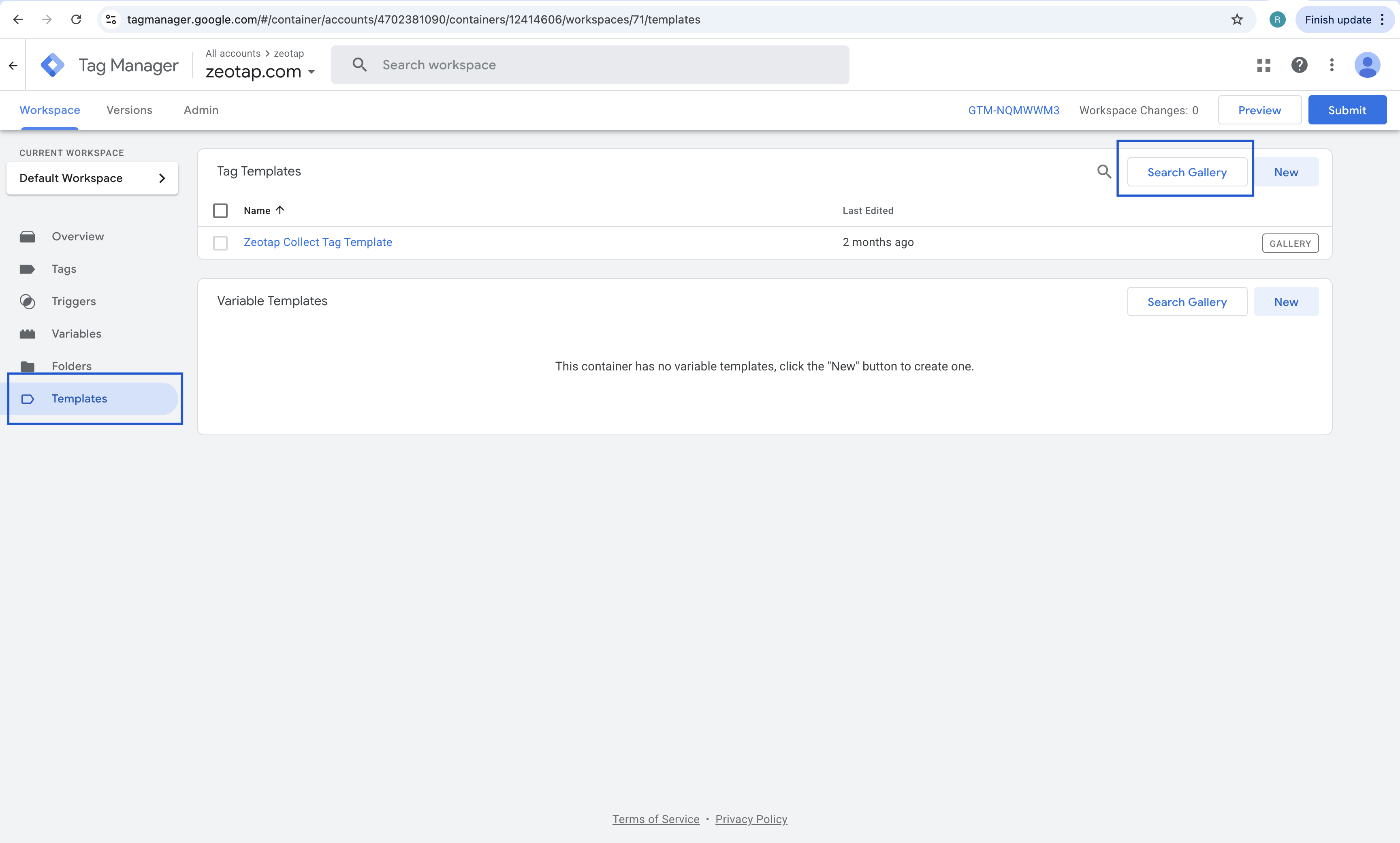
Task: Switch to the Versions tab
Action: click(129, 110)
